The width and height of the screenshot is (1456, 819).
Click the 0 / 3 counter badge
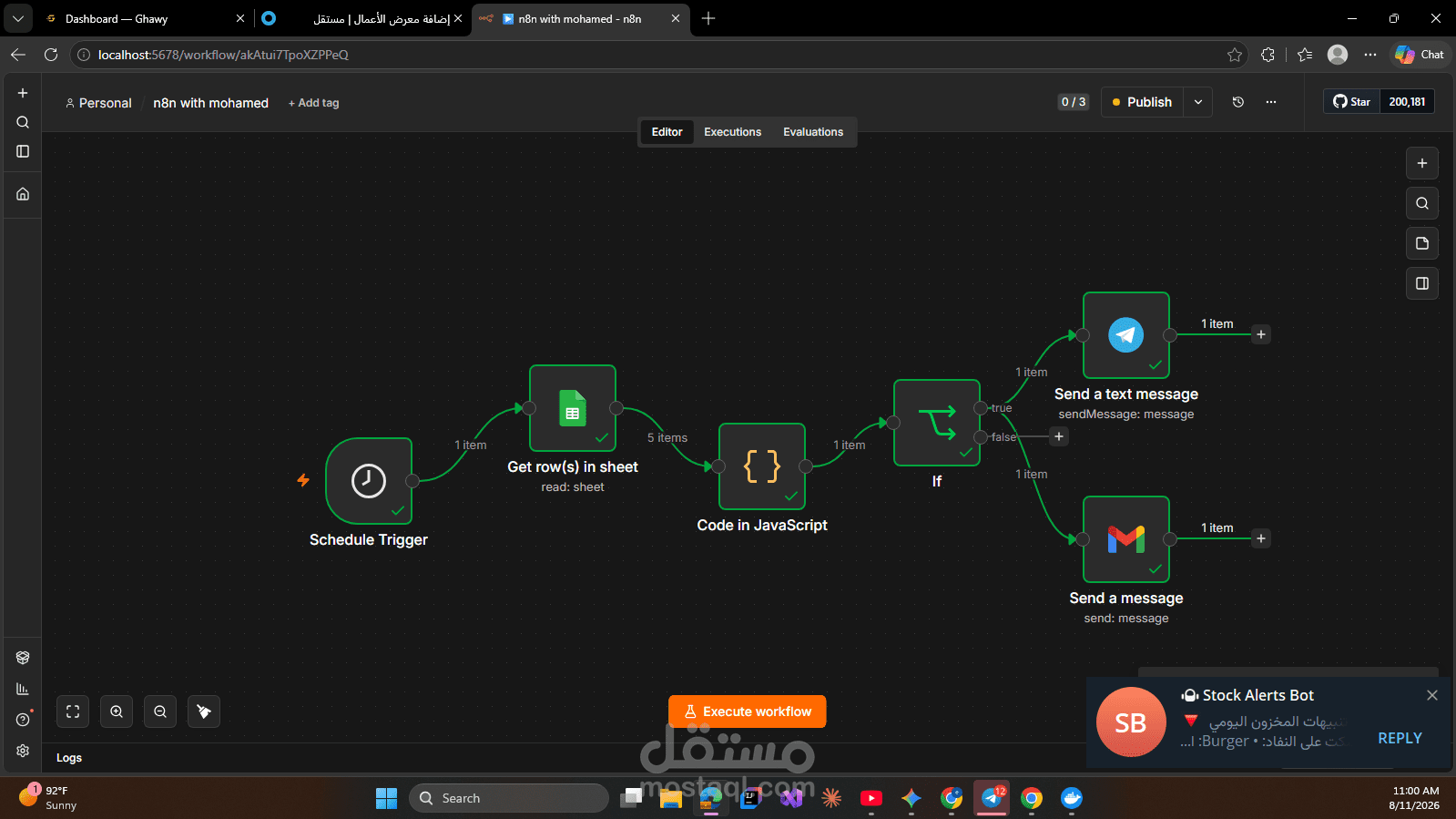tap(1074, 102)
